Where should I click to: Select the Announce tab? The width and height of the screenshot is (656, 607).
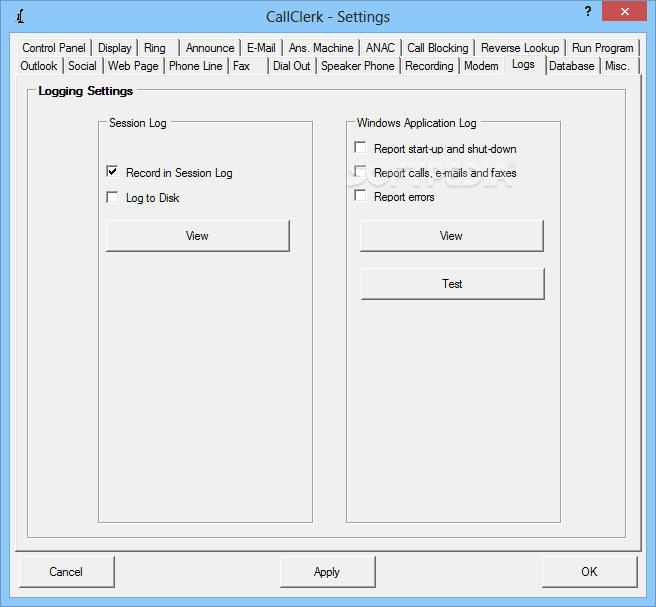(210, 48)
